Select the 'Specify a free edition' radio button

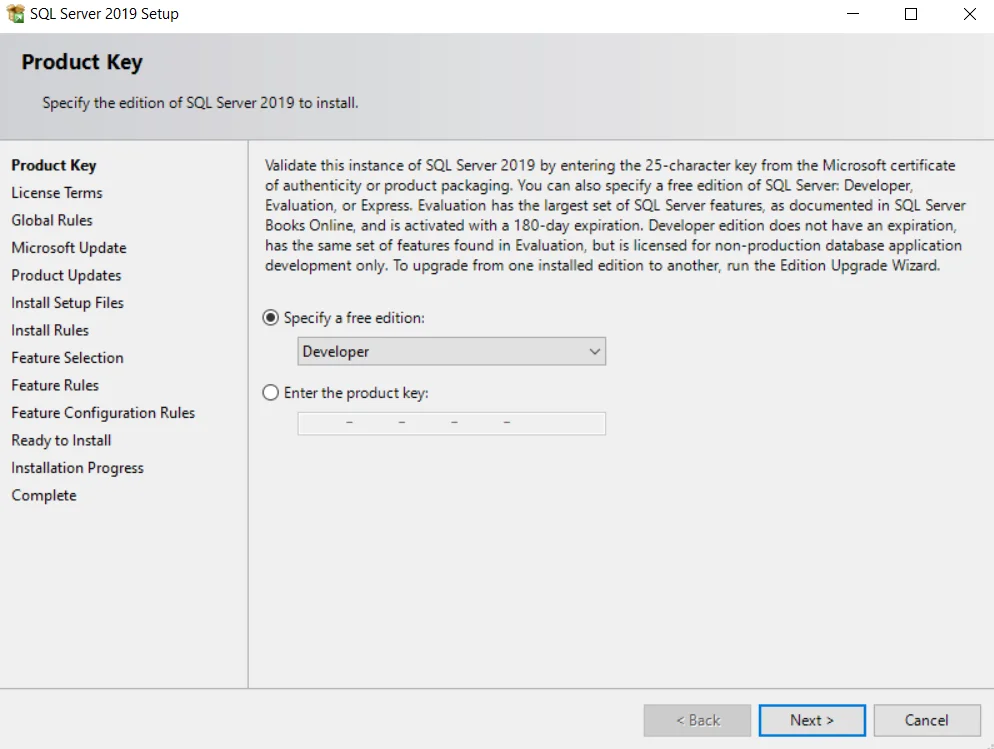pyautogui.click(x=271, y=318)
